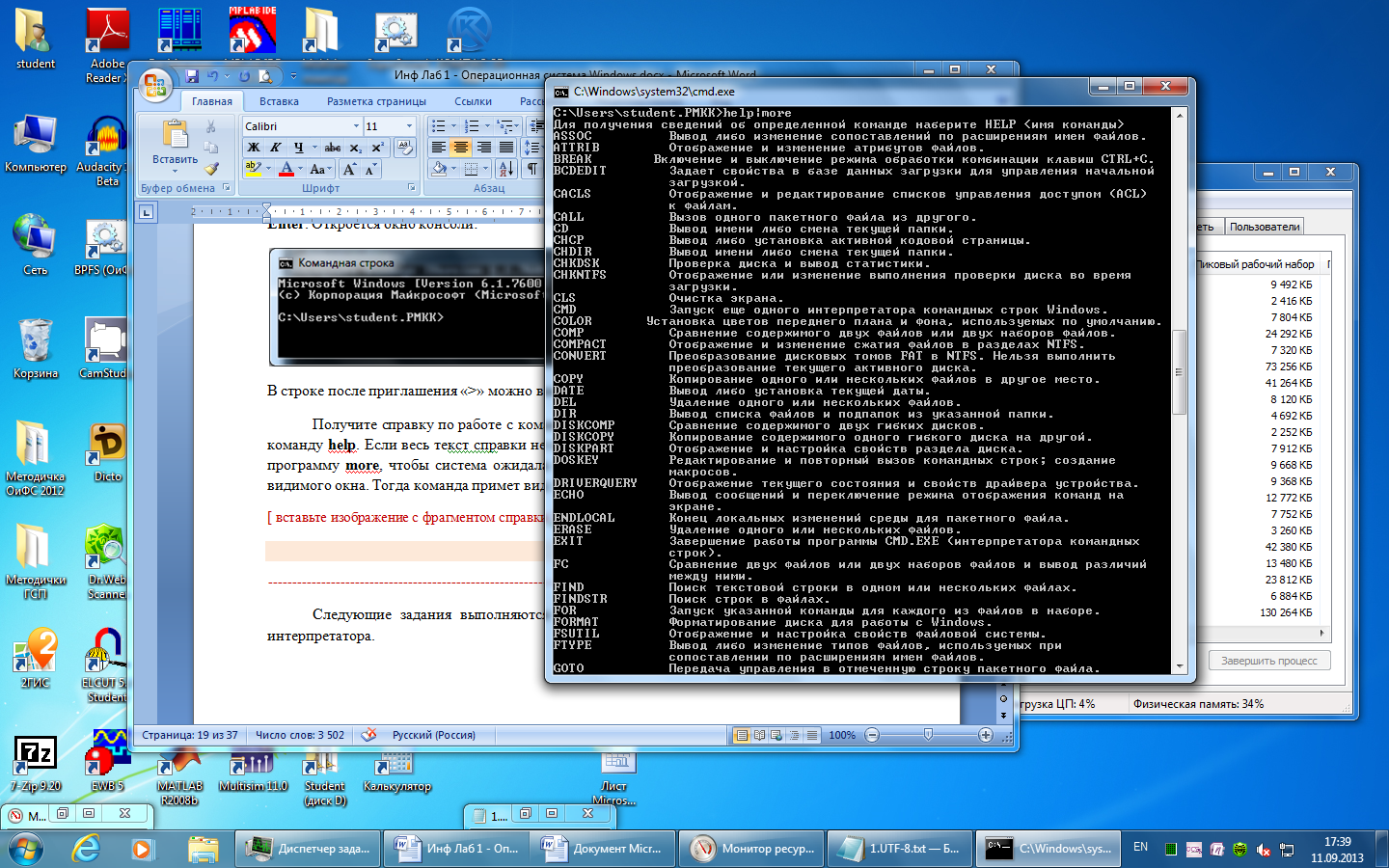Screen dimensions: 1389x868
Task: Align paragraph text right
Action: pyautogui.click(x=483, y=148)
